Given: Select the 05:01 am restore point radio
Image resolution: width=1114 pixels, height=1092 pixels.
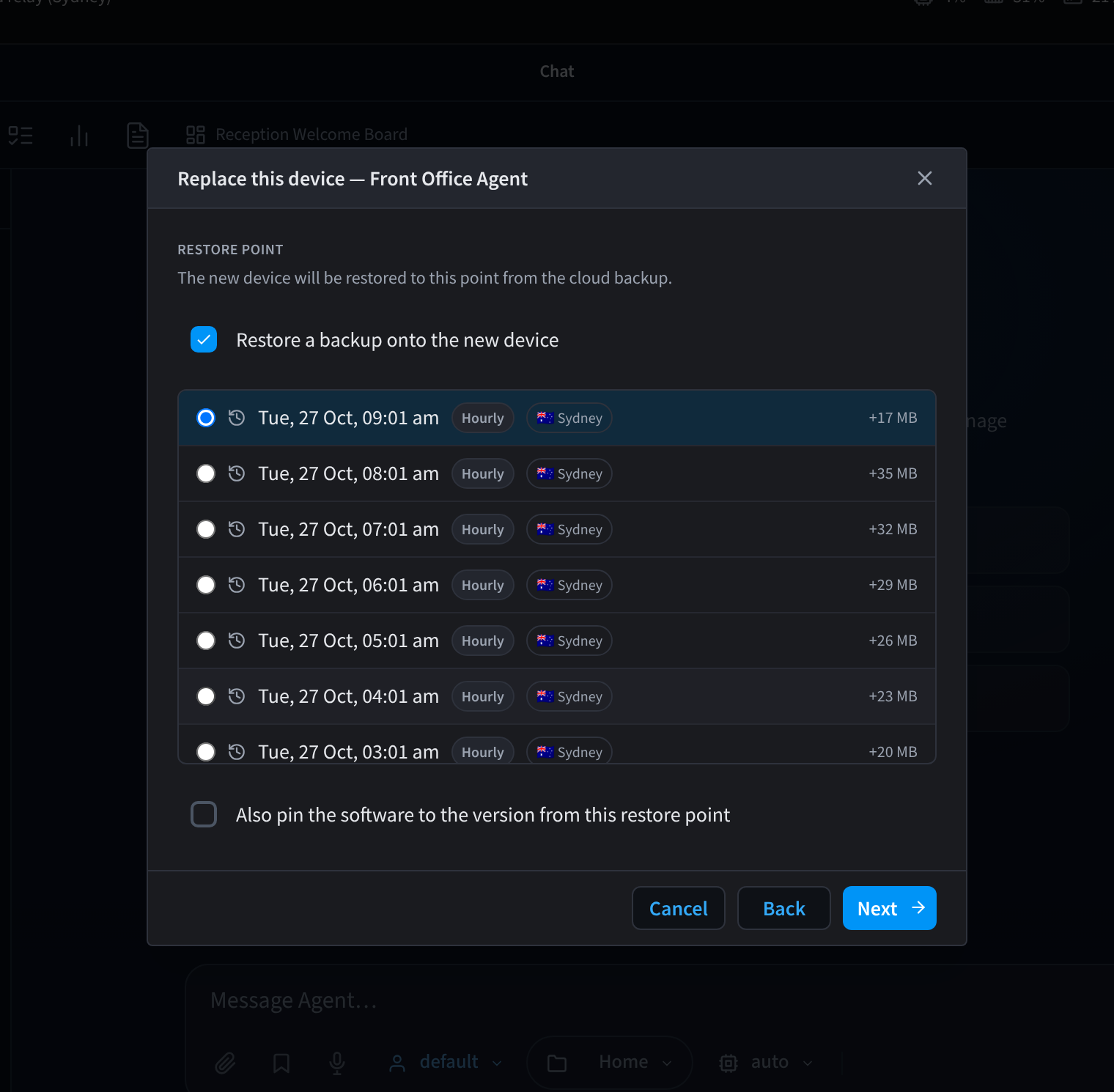Looking at the screenshot, I should tap(206, 641).
